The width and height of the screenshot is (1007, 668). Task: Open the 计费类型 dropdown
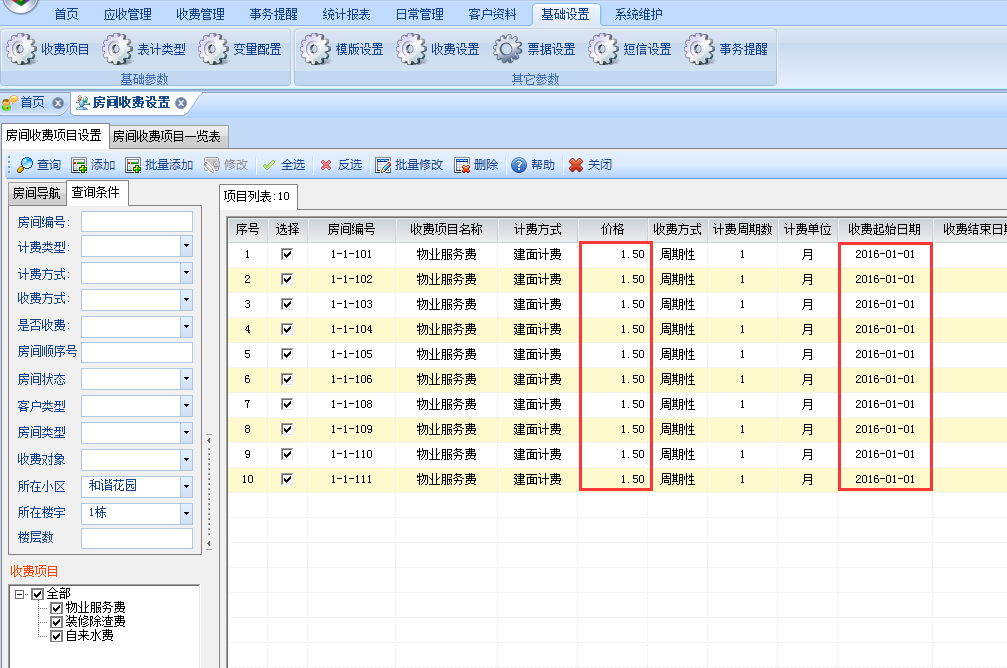[x=186, y=246]
